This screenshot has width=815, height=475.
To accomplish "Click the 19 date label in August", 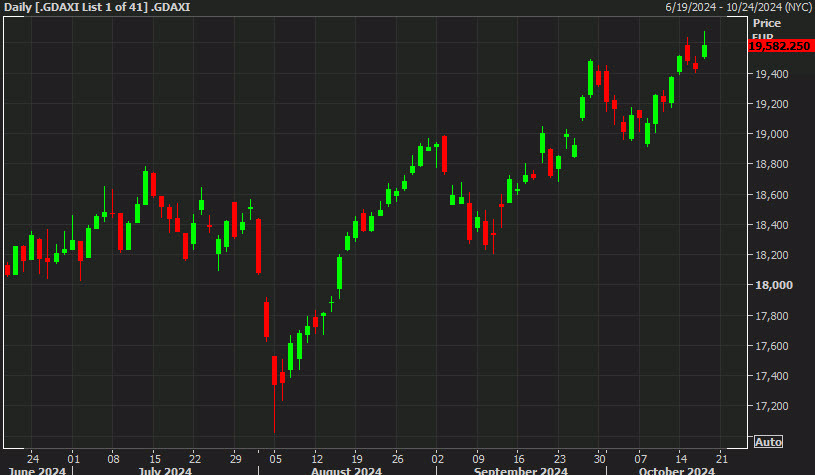I will click(x=357, y=459).
